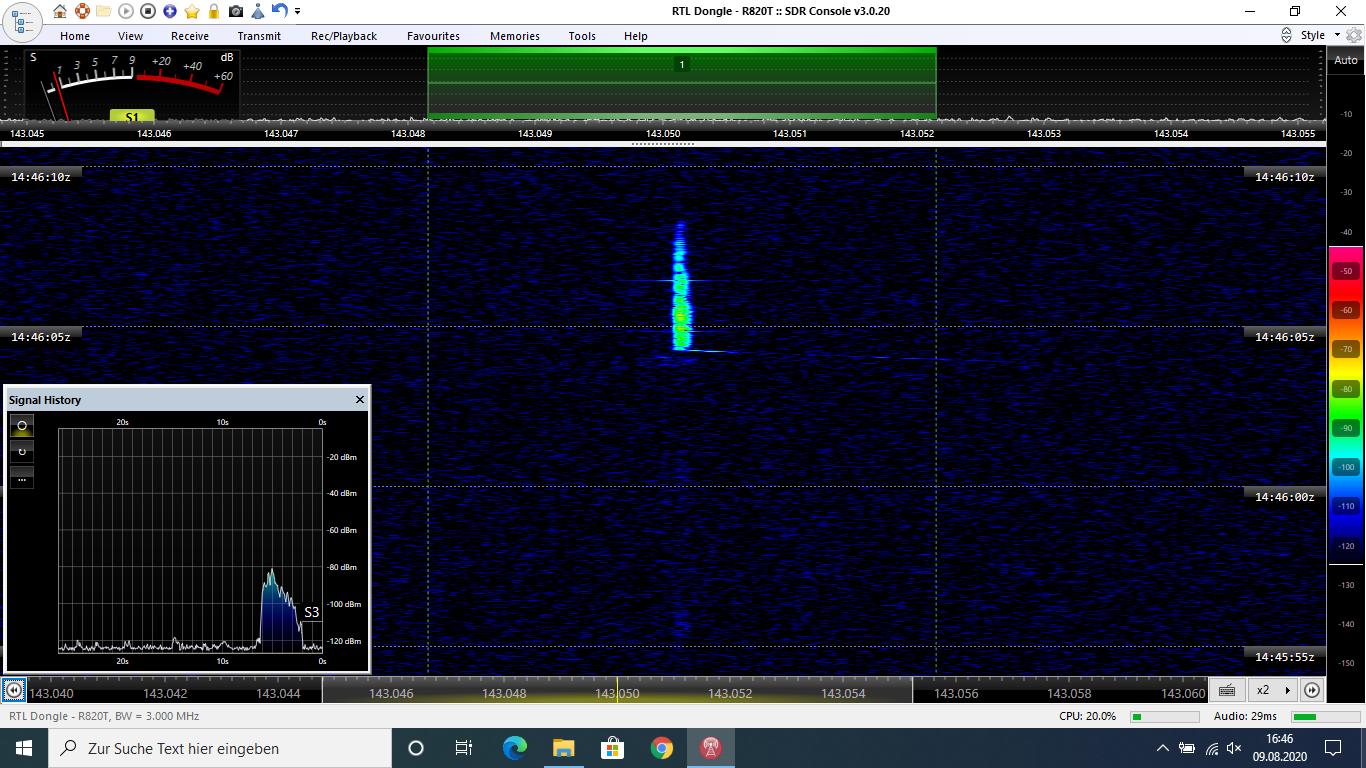Show hidden system tray icons
1366x768 pixels.
click(1162, 748)
